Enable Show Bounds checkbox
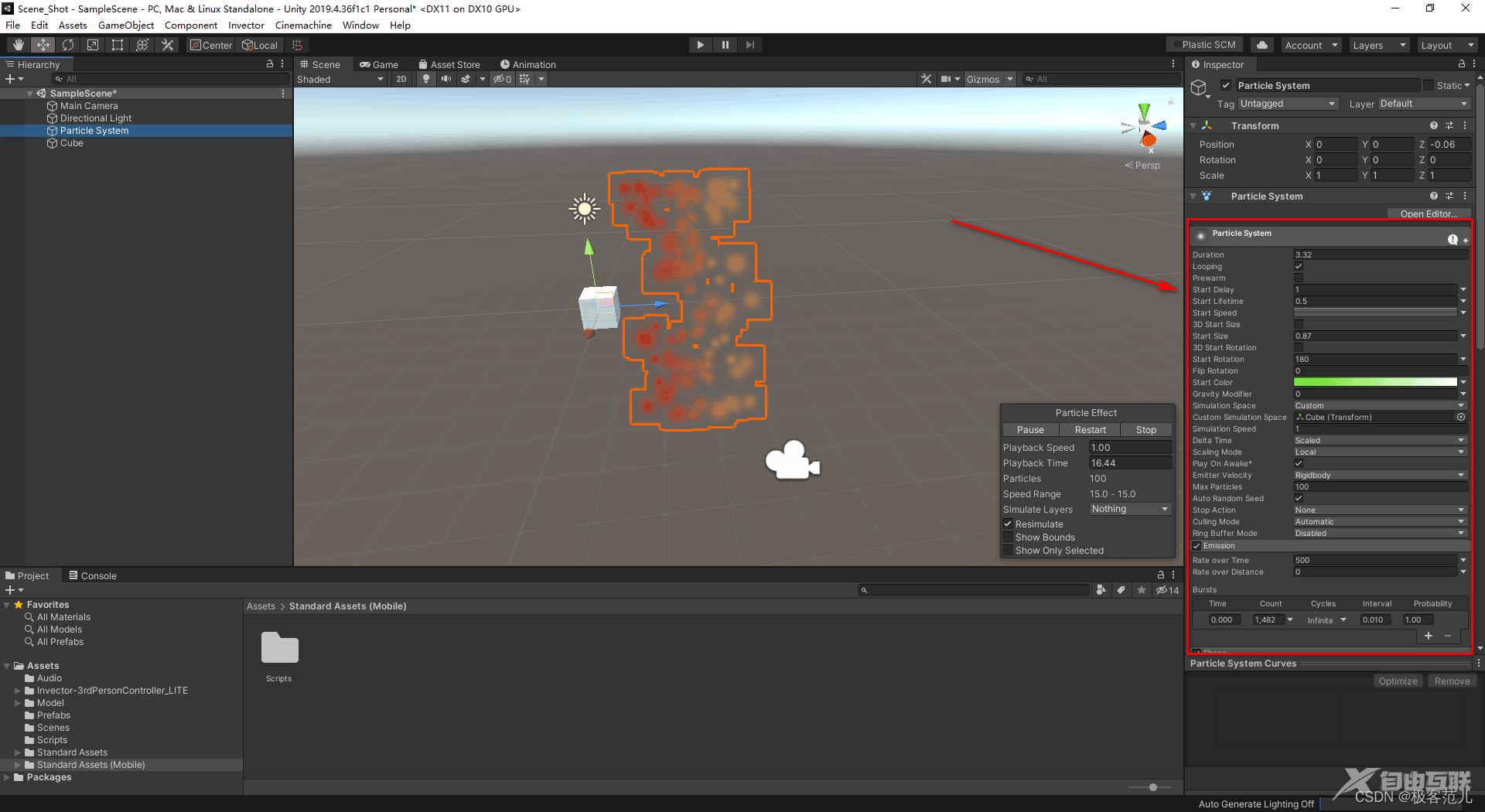The height and width of the screenshot is (812, 1485). 1008,537
